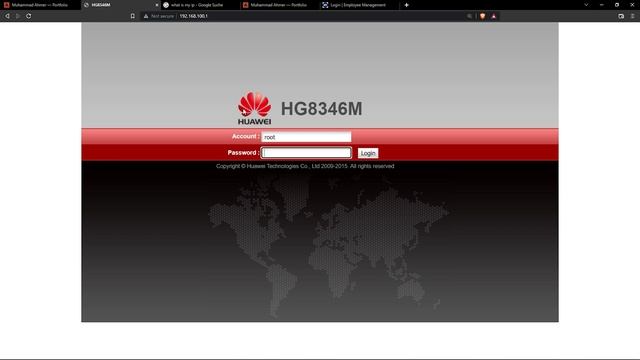Click the forward navigation arrow

(18, 16)
